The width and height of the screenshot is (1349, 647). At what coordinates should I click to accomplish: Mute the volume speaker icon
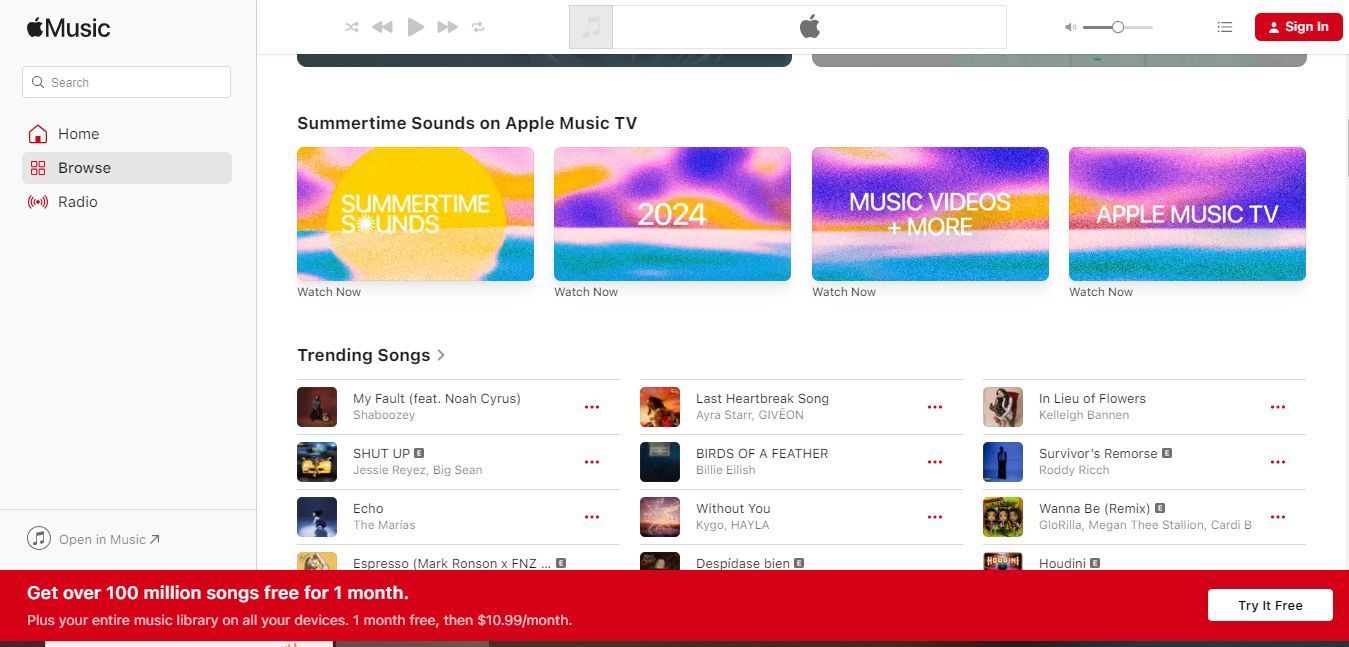point(1070,27)
